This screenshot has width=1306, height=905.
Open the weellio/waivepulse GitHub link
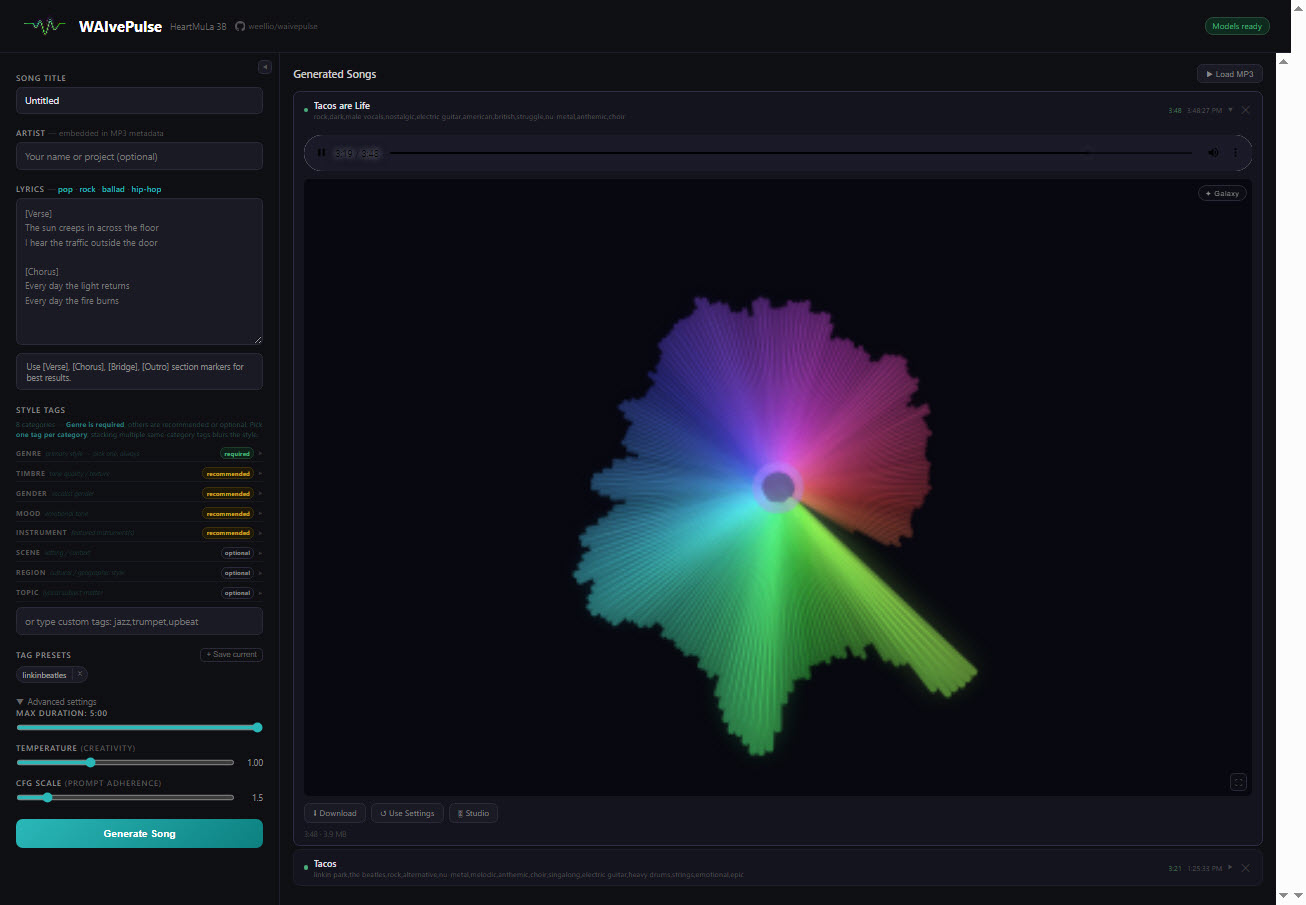(276, 26)
